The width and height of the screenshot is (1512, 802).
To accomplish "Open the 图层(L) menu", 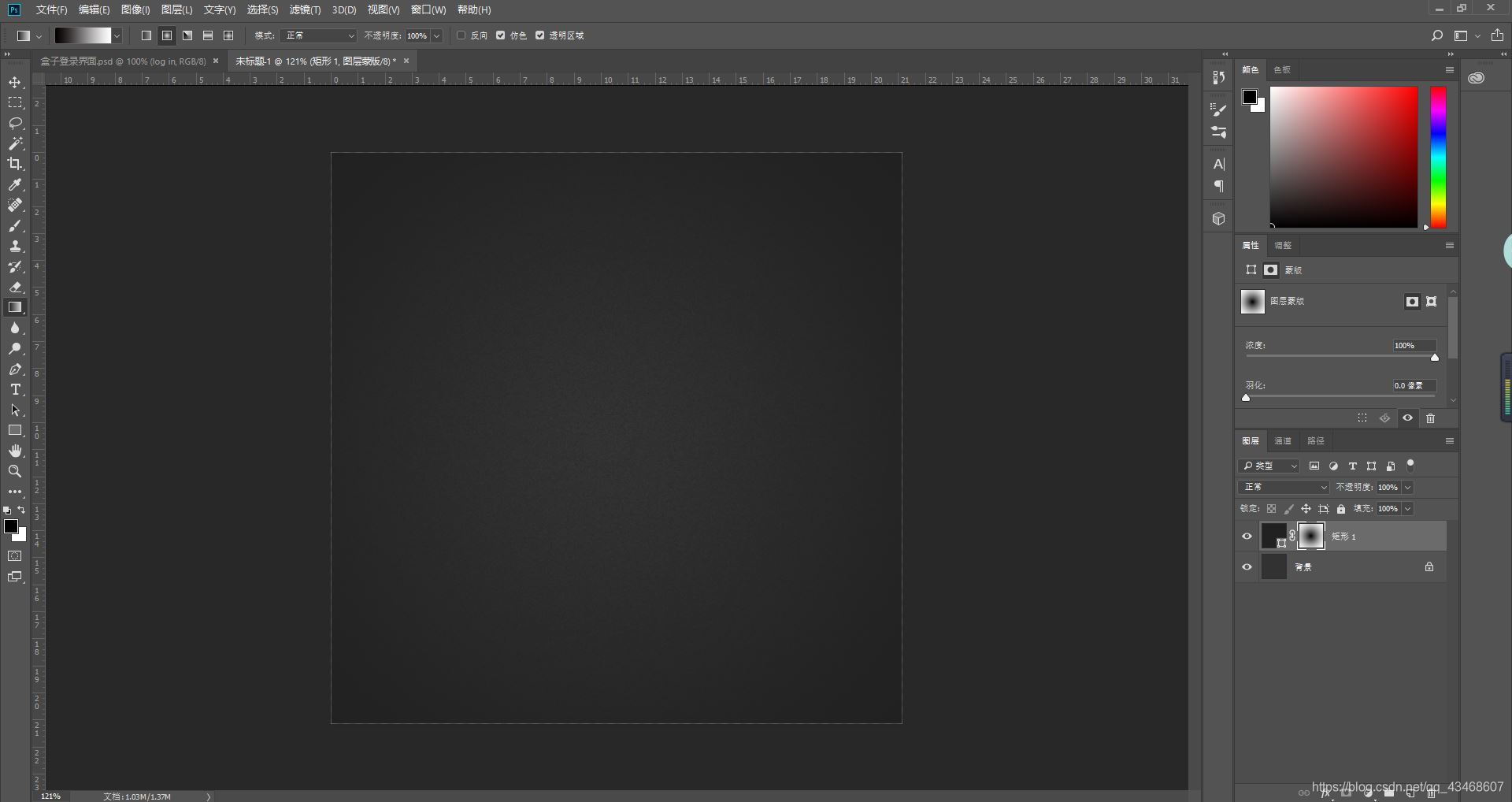I will coord(176,10).
